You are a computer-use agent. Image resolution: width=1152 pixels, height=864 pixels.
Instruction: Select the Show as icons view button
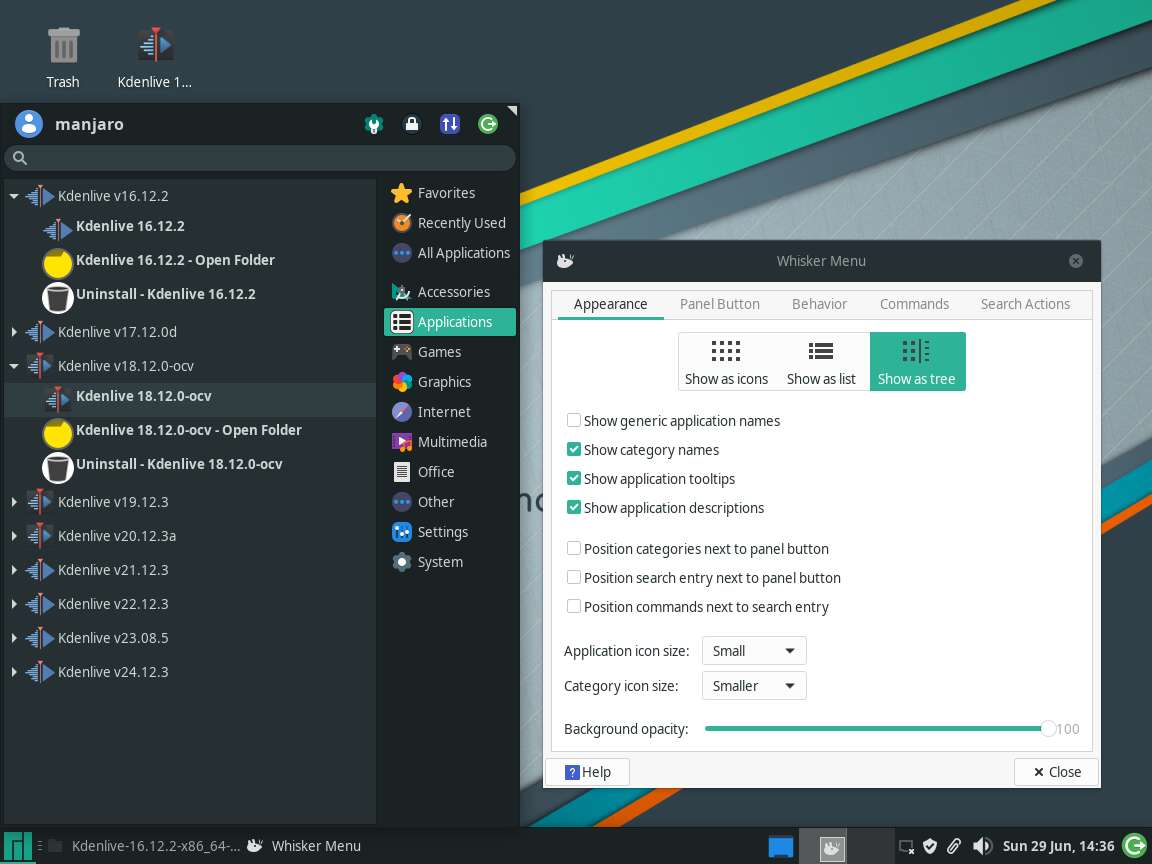726,361
